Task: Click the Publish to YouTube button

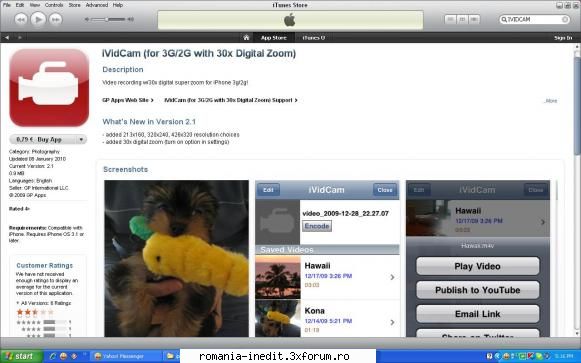Action: 478,290
